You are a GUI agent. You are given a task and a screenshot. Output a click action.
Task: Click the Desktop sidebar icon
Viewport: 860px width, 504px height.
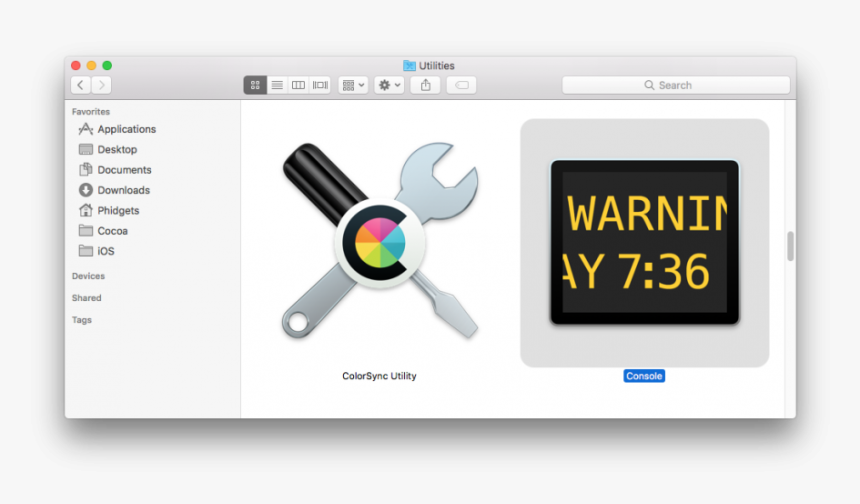coord(86,149)
